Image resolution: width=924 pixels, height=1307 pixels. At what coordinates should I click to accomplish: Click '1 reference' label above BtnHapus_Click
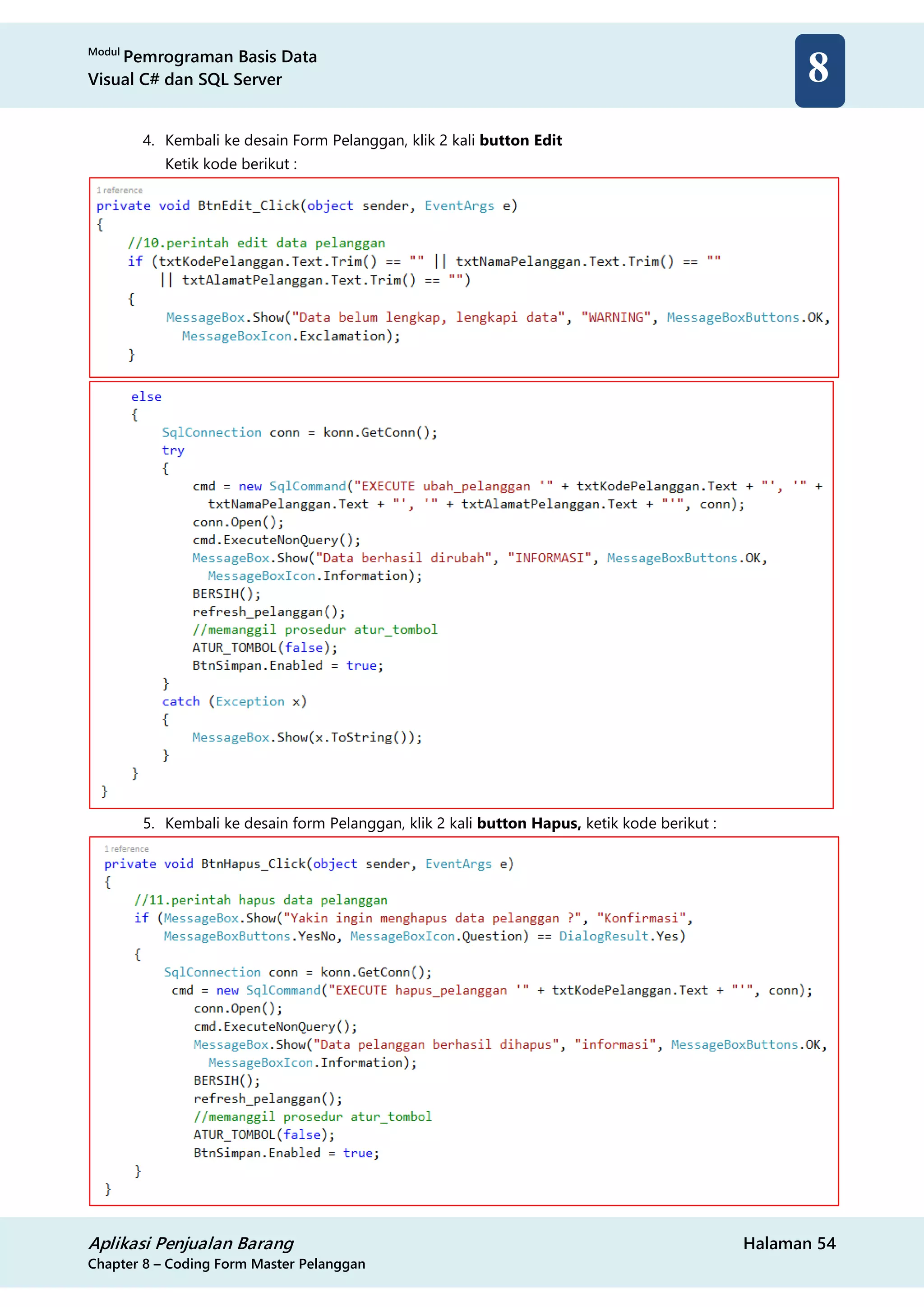point(126,849)
